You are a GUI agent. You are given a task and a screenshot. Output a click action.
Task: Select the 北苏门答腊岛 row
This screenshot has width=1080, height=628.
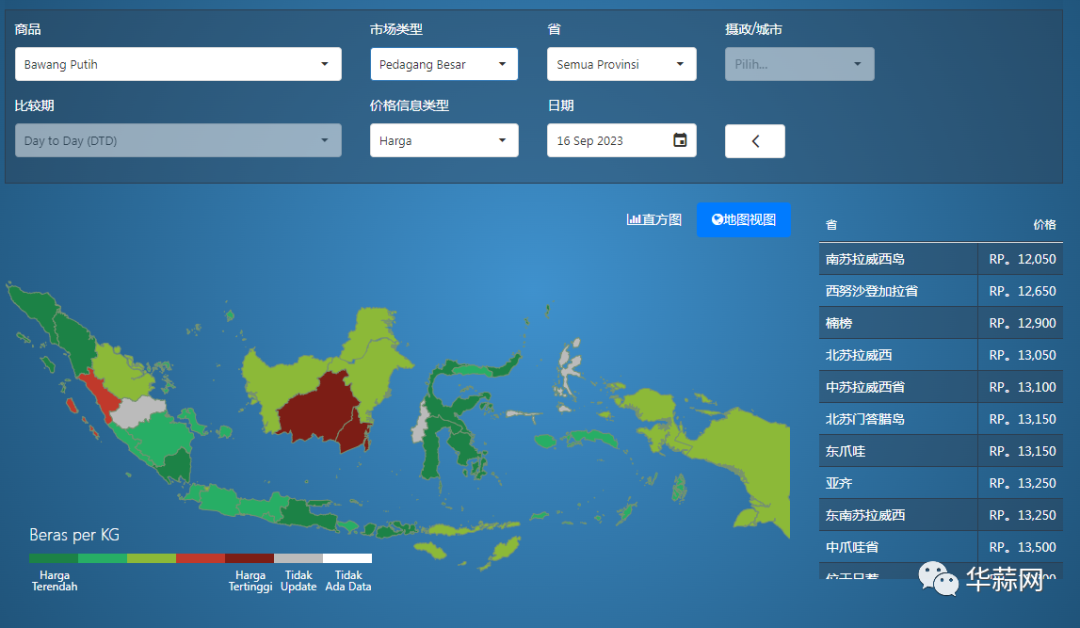940,419
